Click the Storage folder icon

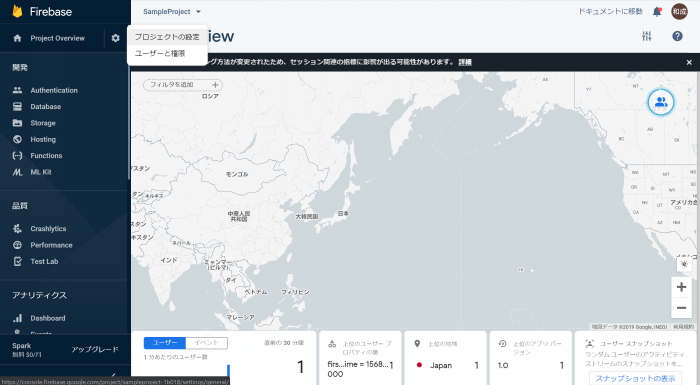[x=17, y=123]
